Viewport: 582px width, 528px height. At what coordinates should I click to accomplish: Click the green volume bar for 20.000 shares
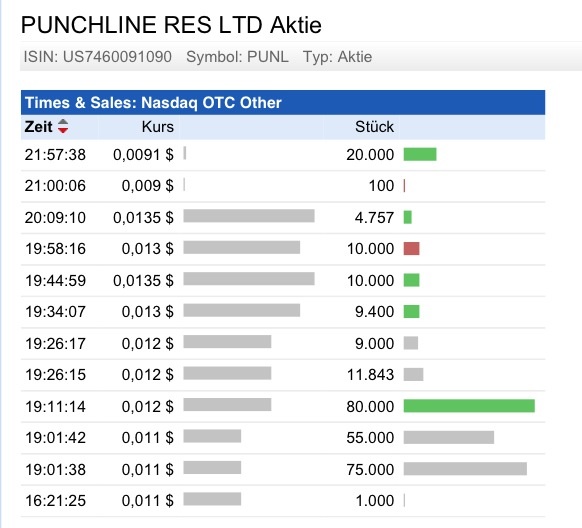420,154
